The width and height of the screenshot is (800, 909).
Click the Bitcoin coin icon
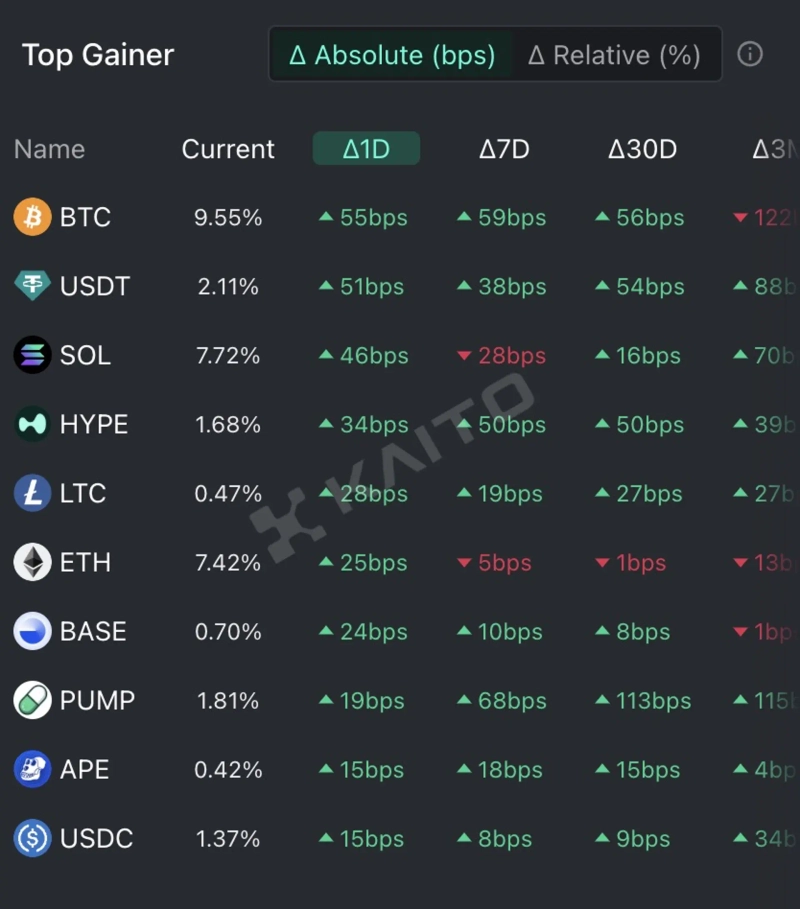click(32, 217)
